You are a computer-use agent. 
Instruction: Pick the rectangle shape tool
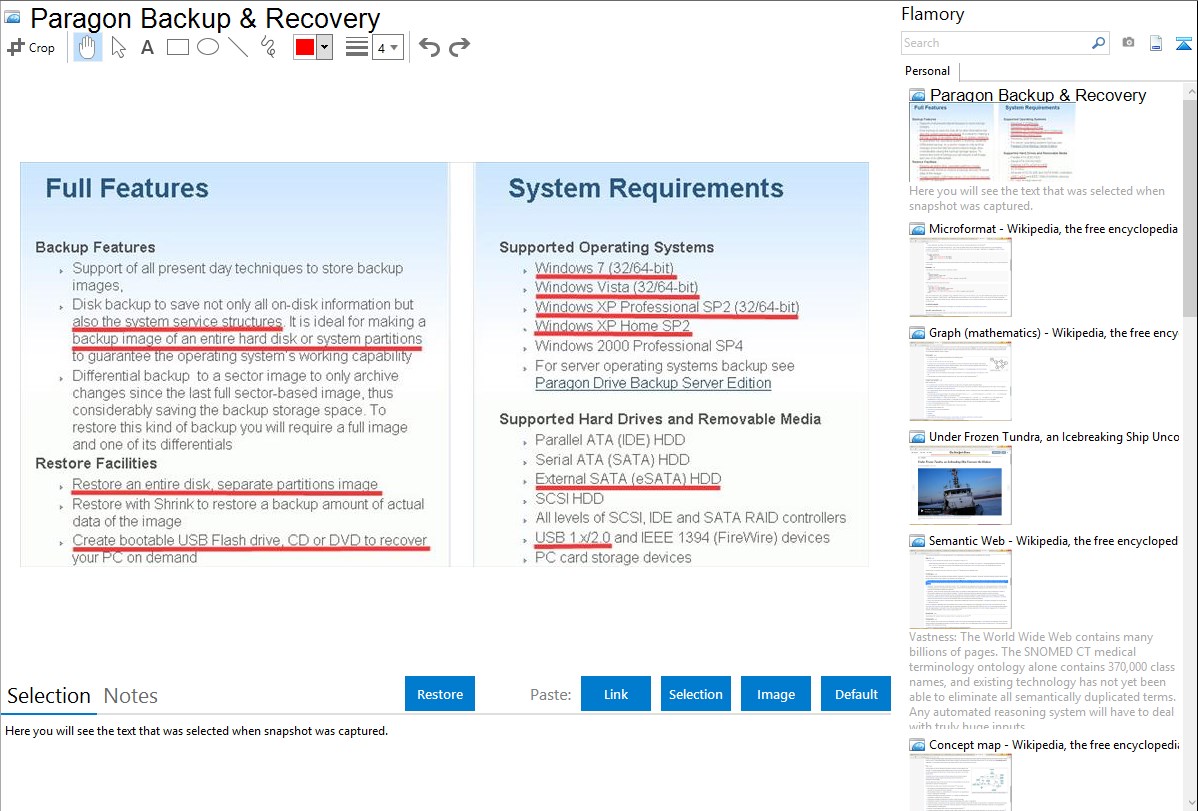tap(177, 47)
